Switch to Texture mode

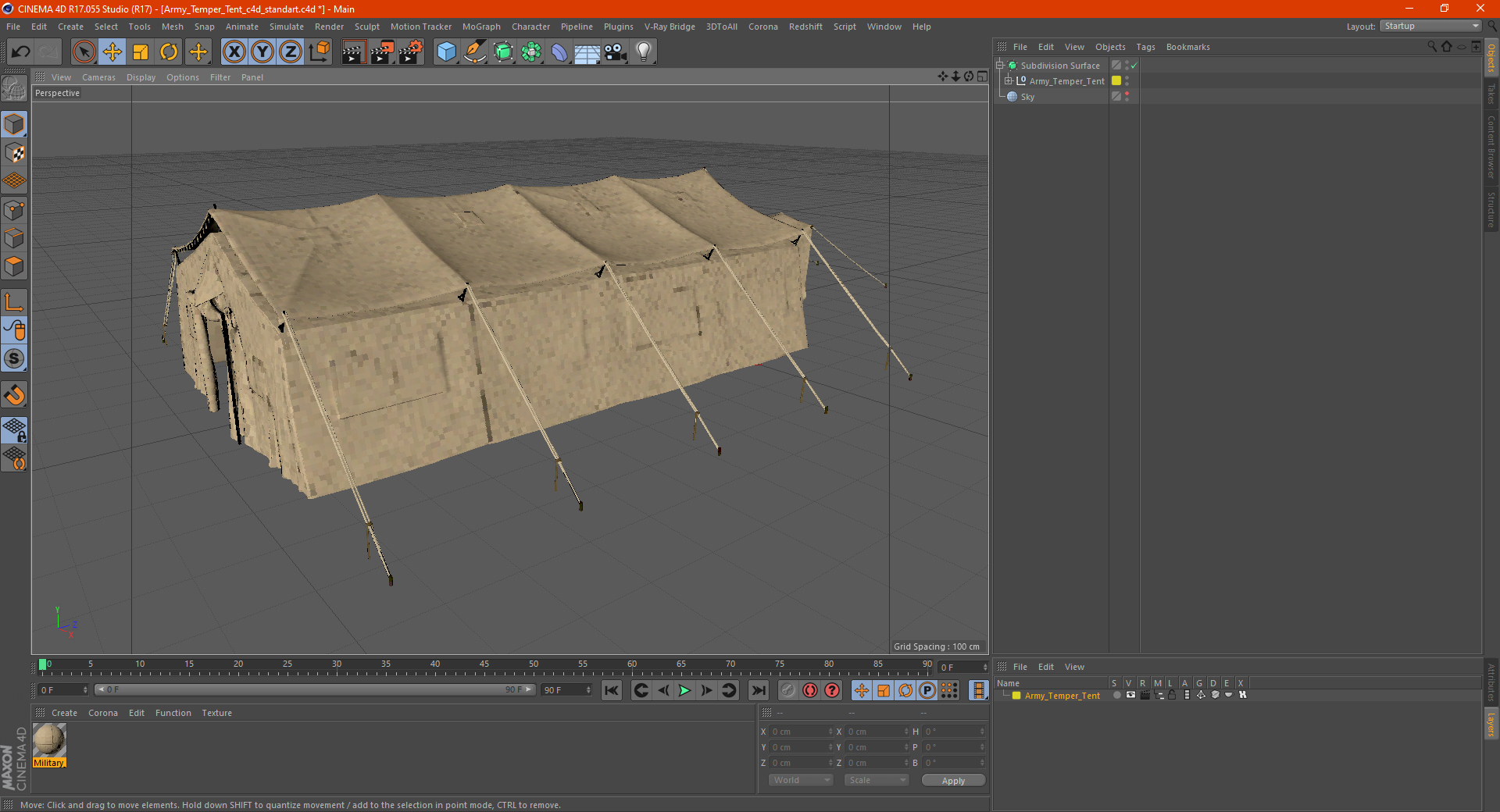click(x=14, y=153)
